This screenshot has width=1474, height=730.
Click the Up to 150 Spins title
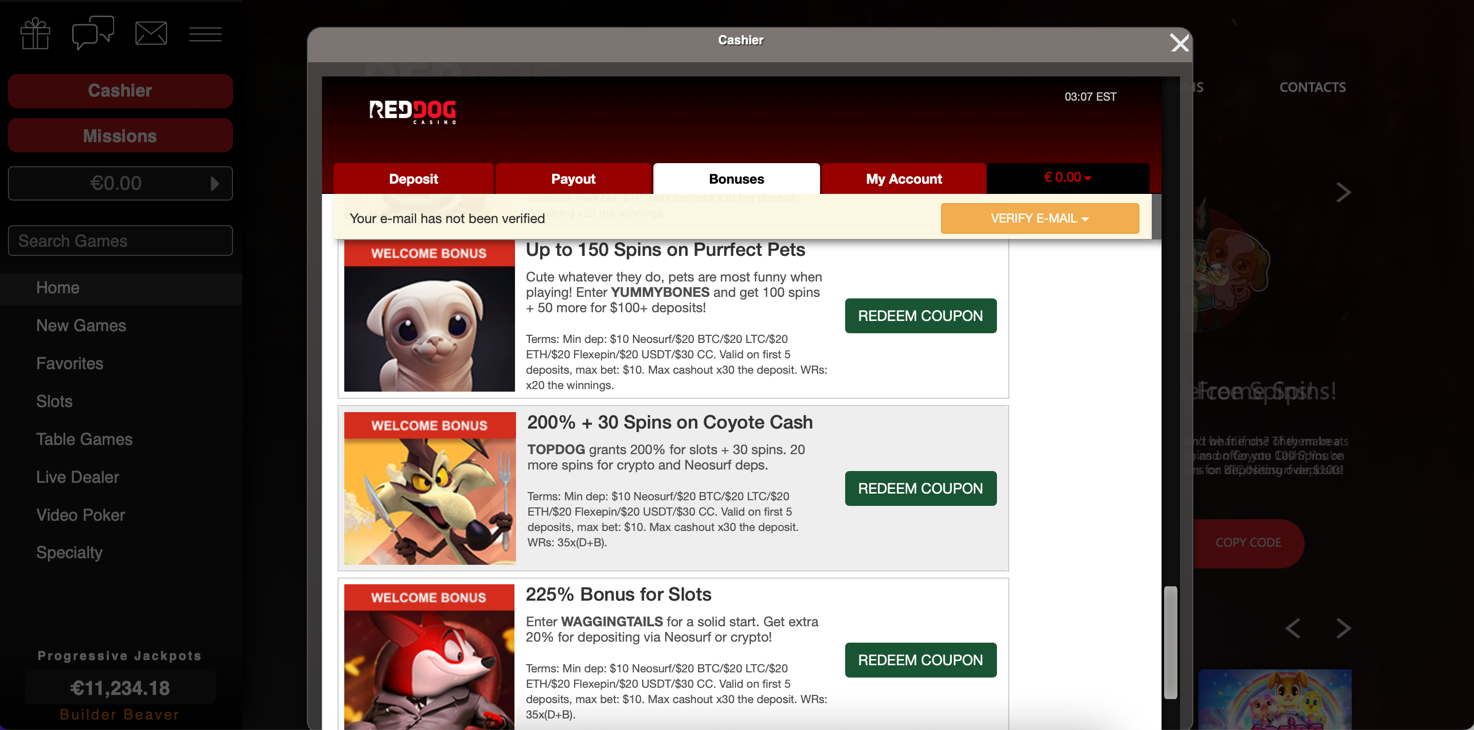666,250
